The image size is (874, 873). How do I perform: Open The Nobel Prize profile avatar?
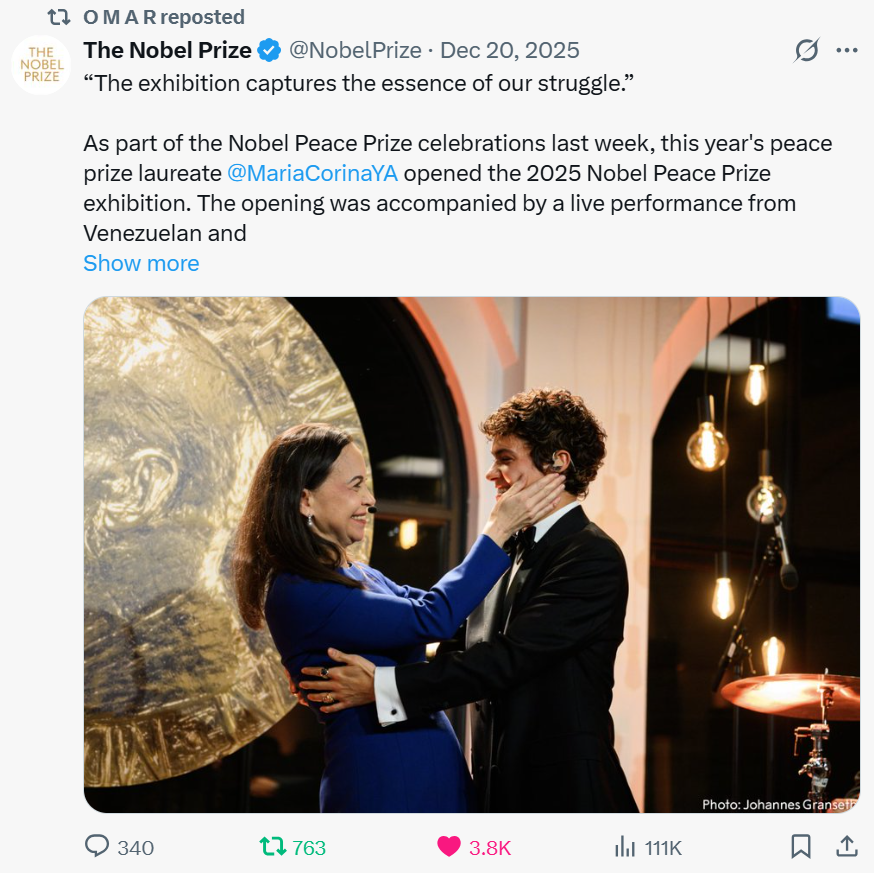(x=41, y=65)
